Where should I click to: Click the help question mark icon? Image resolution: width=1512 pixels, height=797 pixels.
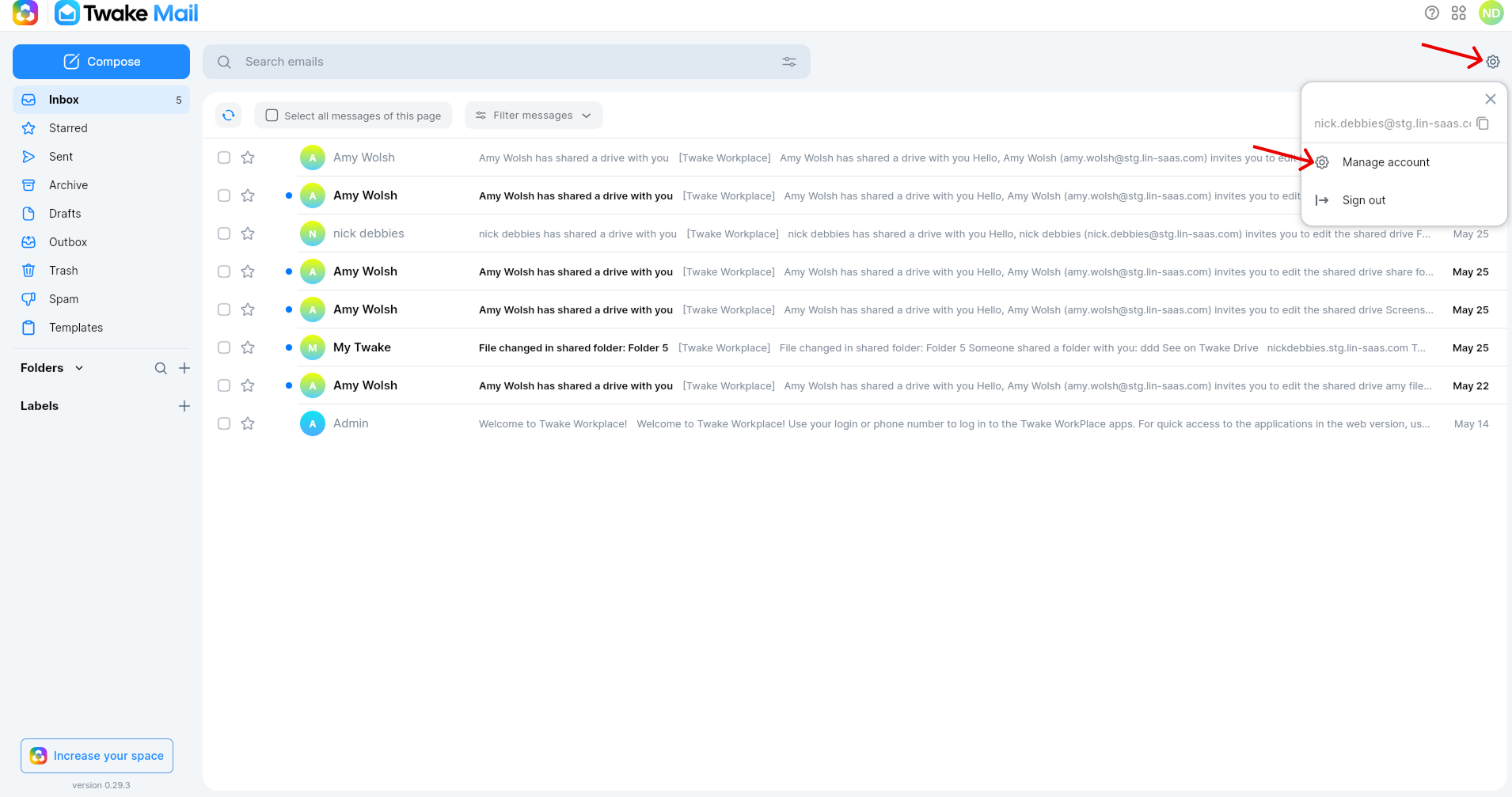(x=1431, y=13)
